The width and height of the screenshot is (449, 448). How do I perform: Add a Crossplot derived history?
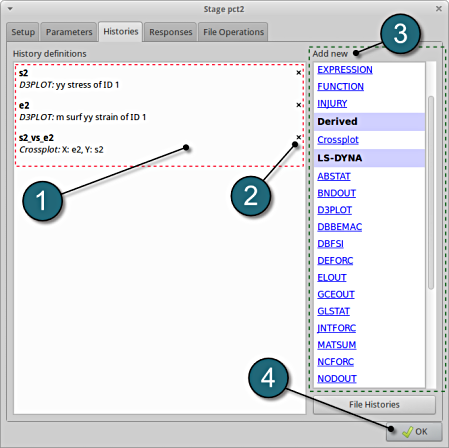pyautogui.click(x=338, y=140)
